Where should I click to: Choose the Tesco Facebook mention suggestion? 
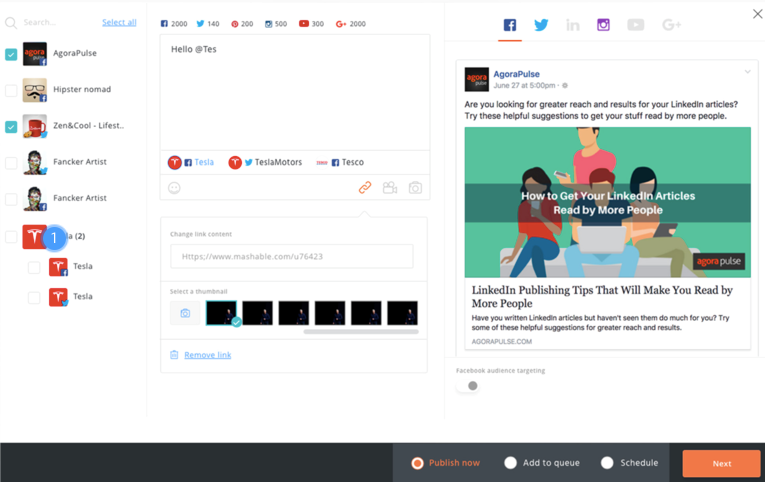coord(340,162)
